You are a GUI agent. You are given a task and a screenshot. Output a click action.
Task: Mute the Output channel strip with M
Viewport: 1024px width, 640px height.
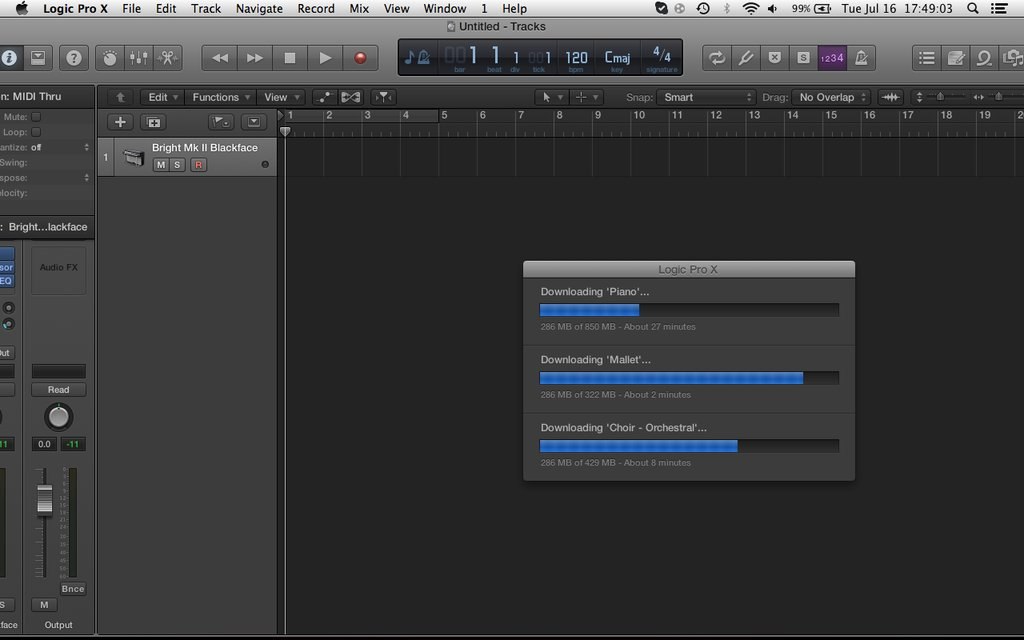44,605
